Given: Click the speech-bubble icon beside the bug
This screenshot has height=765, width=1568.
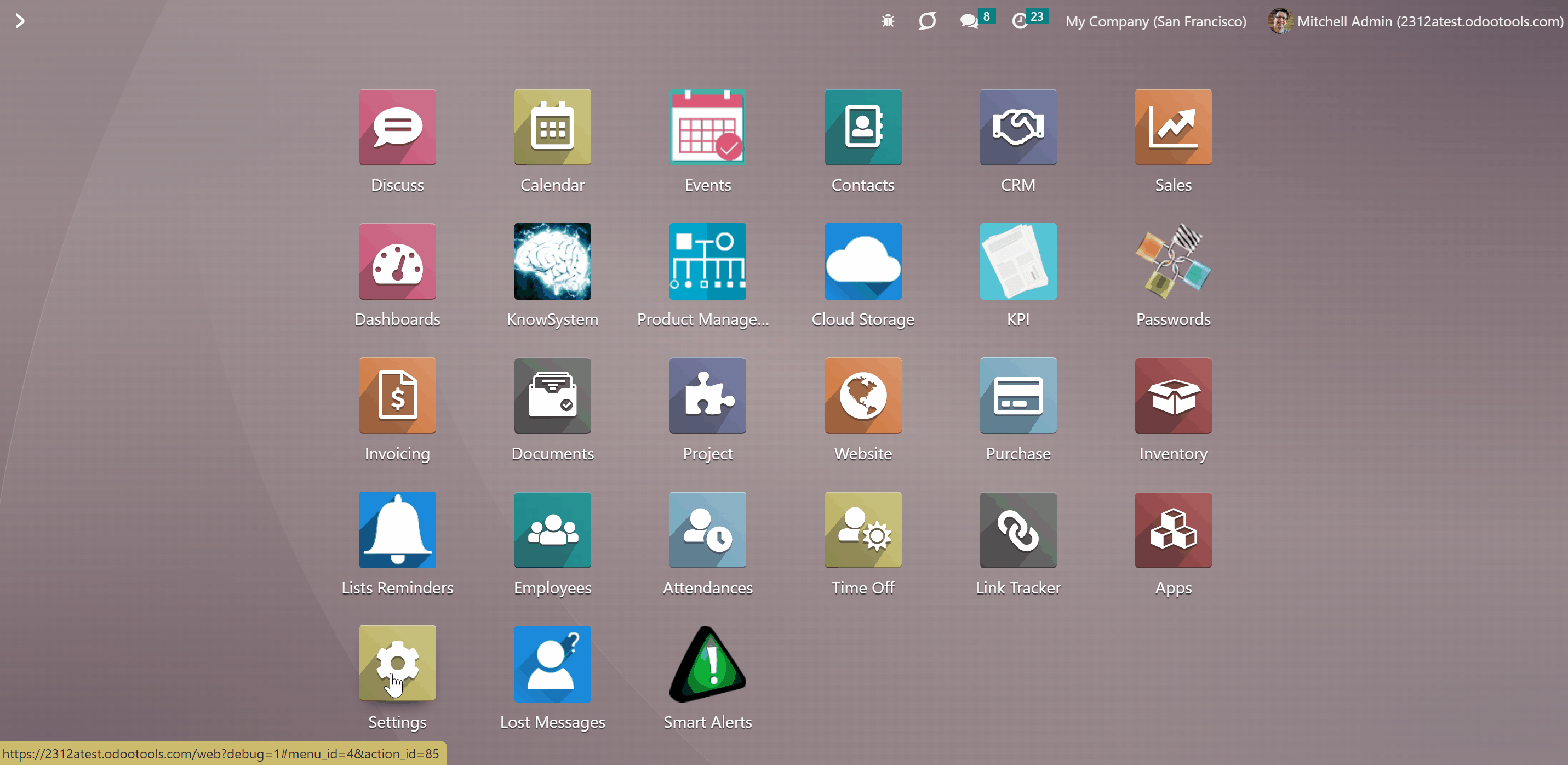Looking at the screenshot, I should 927,21.
